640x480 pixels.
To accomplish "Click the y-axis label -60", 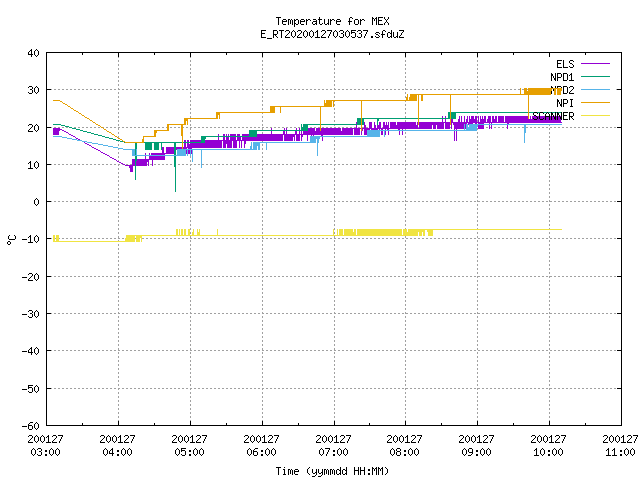I will tap(31, 426).
